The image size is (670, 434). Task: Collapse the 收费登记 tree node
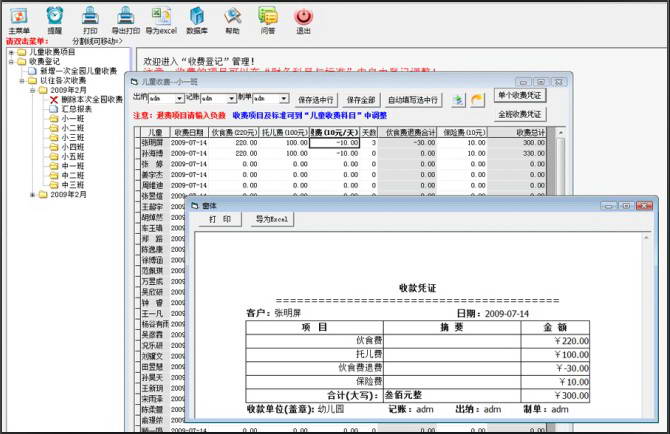pos(12,62)
